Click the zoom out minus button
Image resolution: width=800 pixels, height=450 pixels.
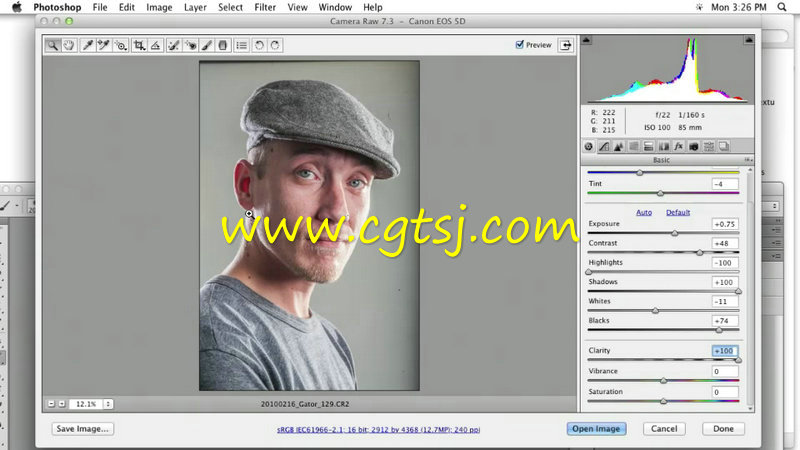51,404
